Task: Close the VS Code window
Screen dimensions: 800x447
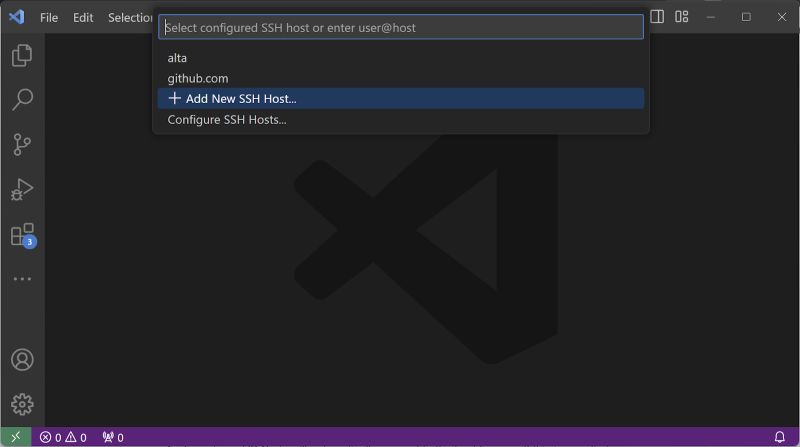Action: click(782, 17)
